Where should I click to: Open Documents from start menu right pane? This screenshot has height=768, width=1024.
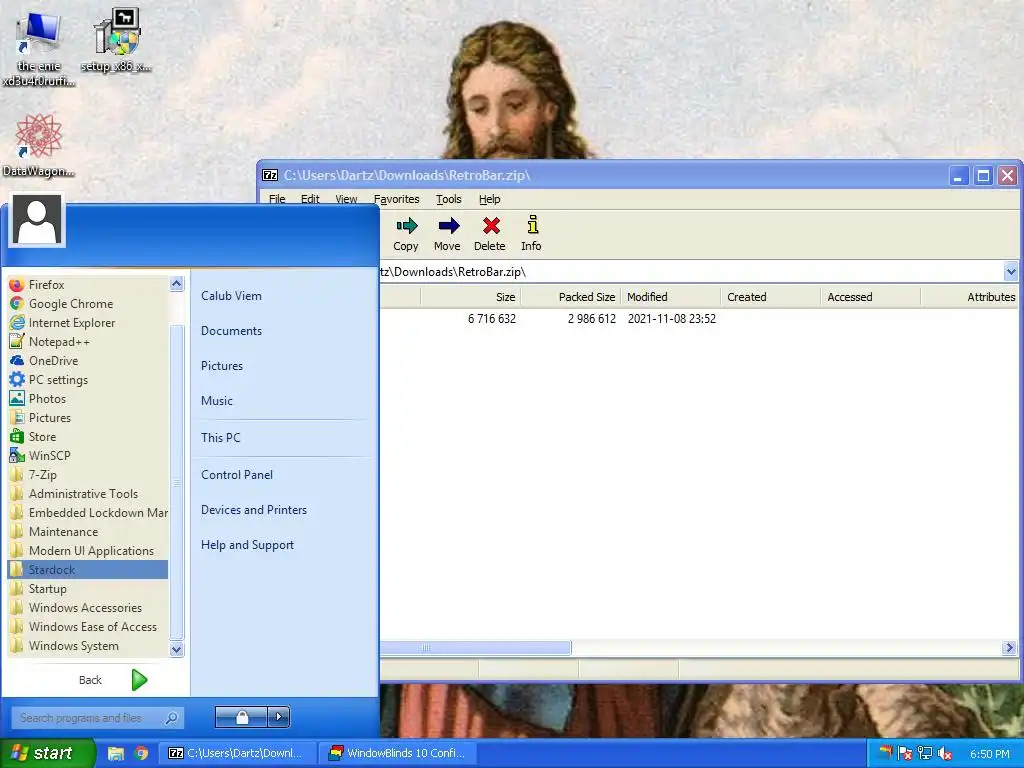click(231, 330)
